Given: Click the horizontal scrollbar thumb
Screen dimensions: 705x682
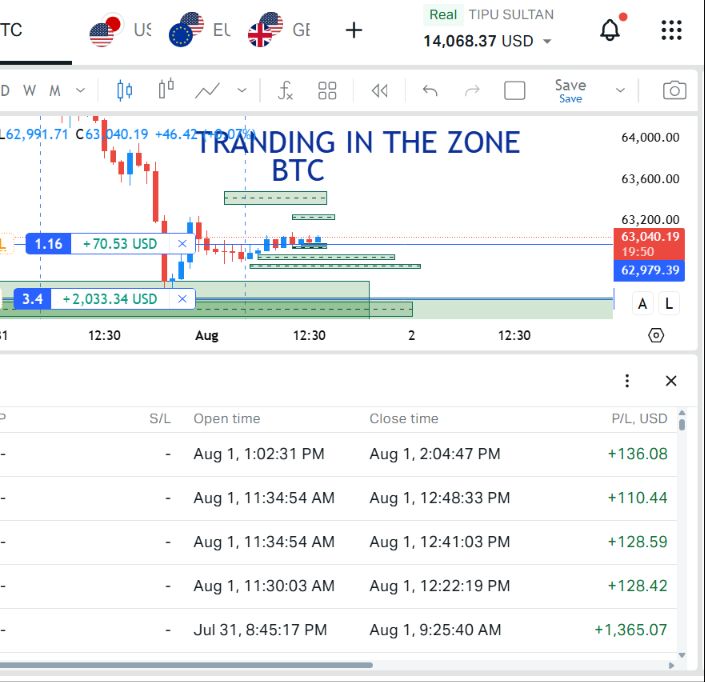Looking at the screenshot, I should pos(186,665).
